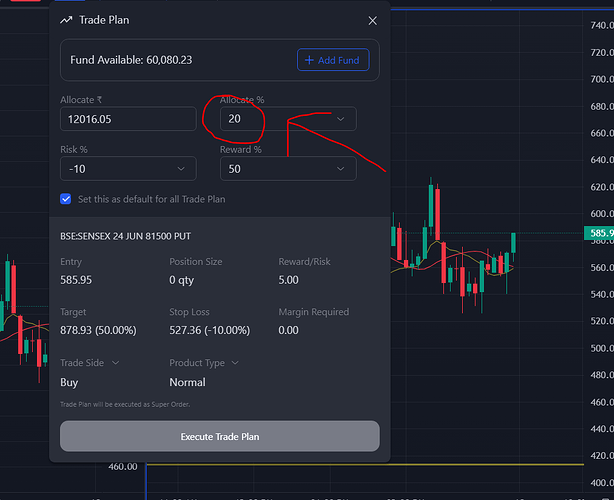Open the Reward % dropdown showing 50
This screenshot has height=500, width=614.
click(341, 169)
